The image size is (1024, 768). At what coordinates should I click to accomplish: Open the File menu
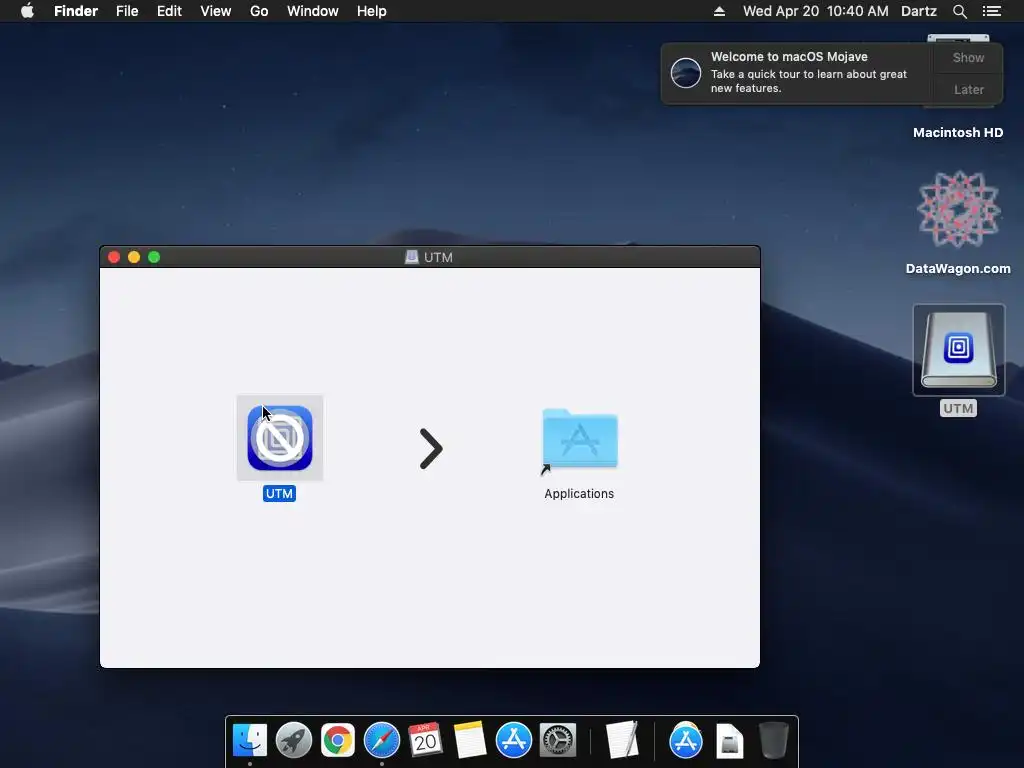pyautogui.click(x=127, y=11)
